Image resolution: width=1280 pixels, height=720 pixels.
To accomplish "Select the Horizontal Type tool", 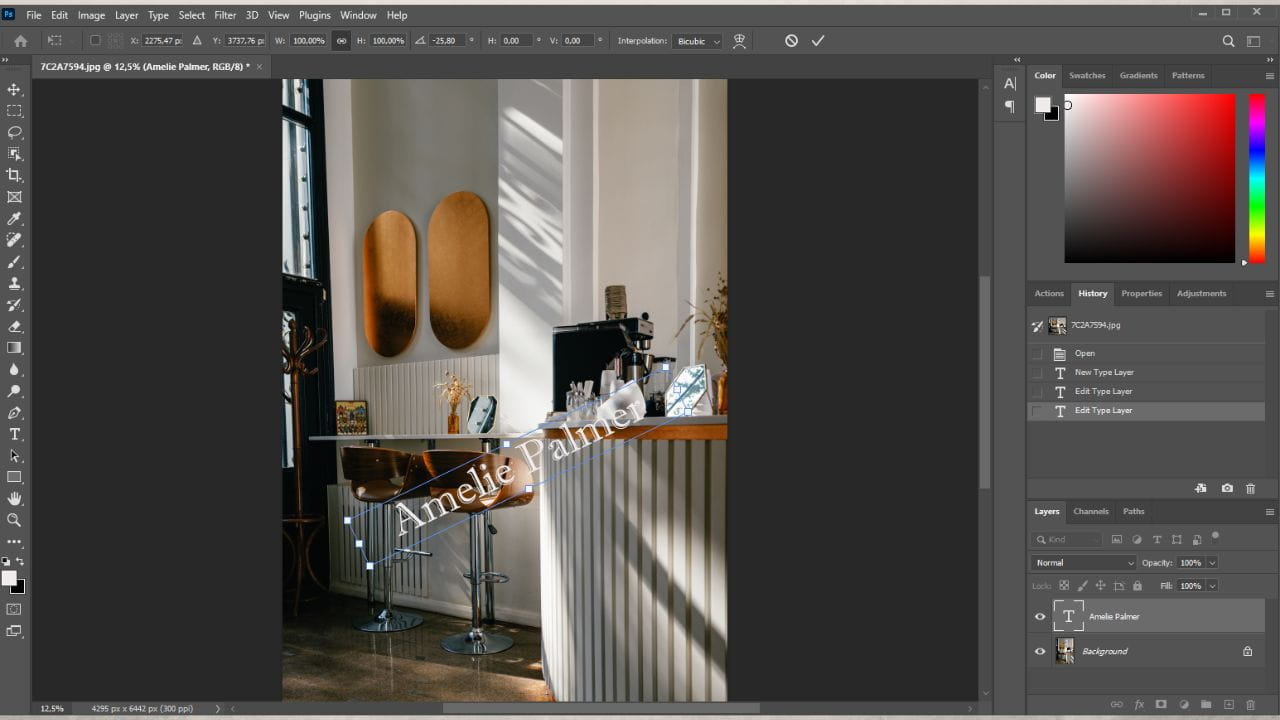I will (x=15, y=434).
